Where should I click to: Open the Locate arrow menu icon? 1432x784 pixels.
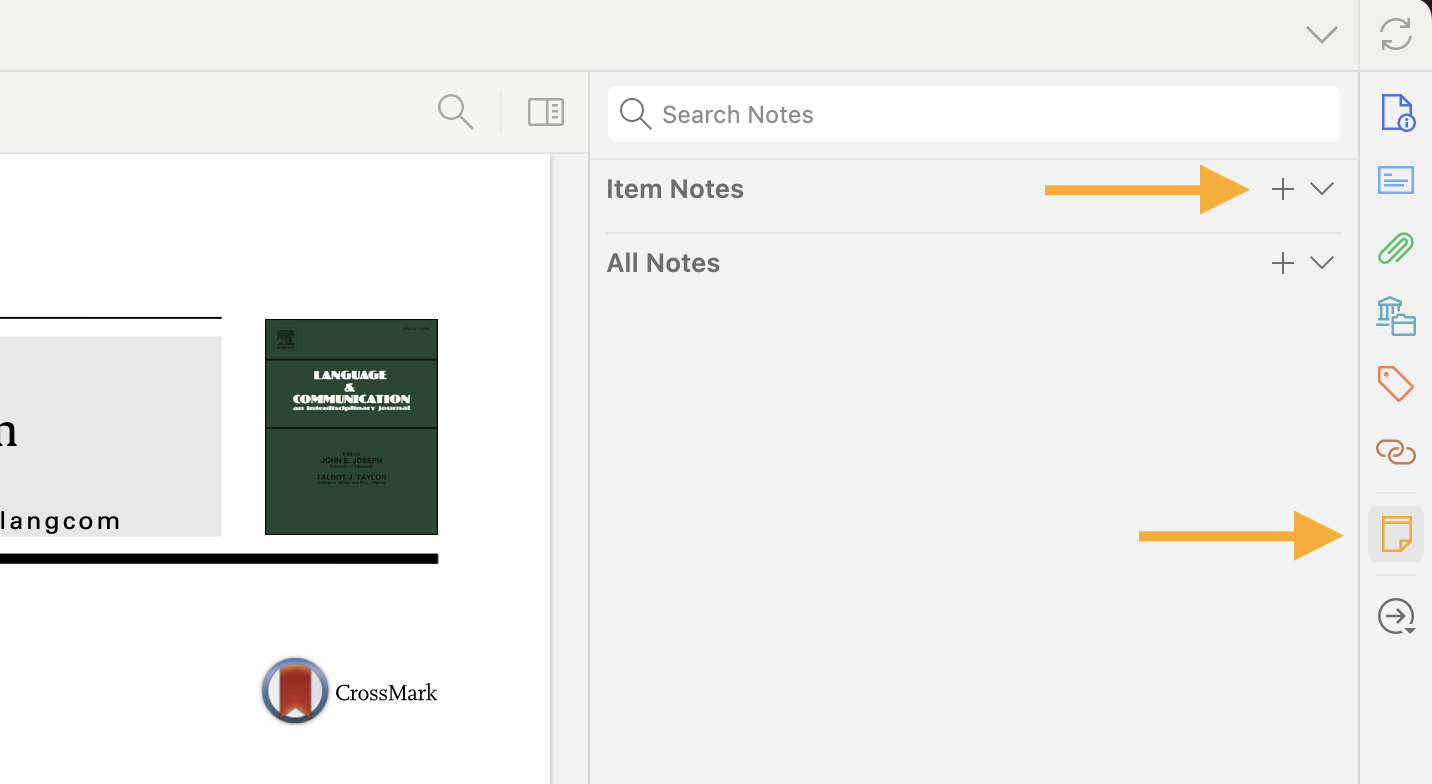pyautogui.click(x=1396, y=616)
